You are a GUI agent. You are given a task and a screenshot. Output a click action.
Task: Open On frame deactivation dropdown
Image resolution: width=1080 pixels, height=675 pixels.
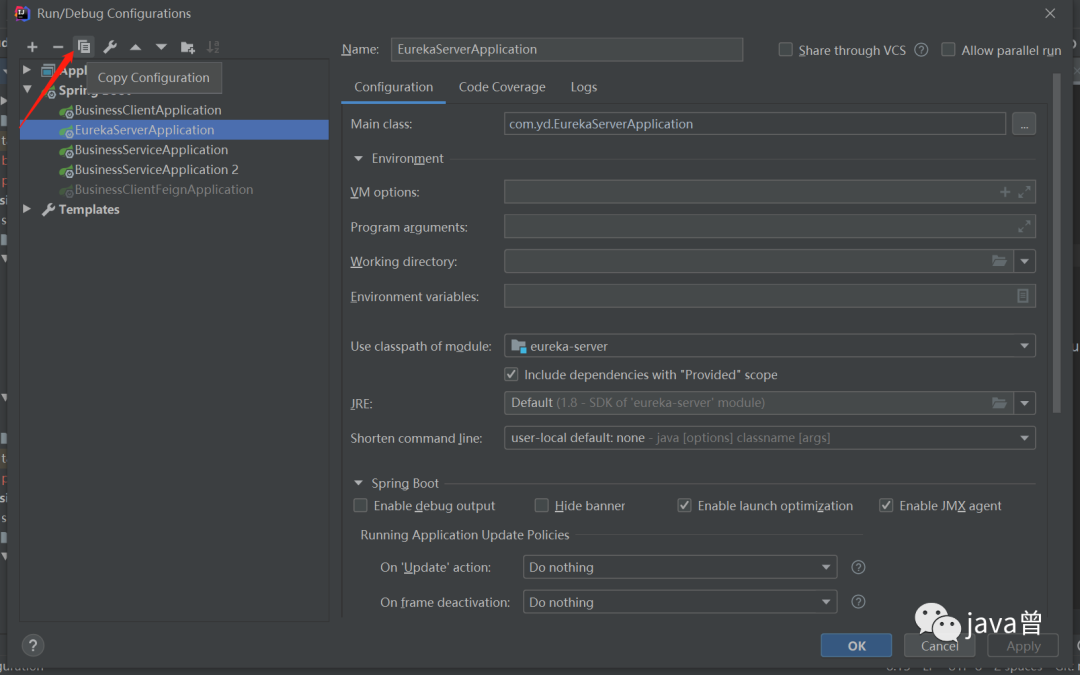(x=826, y=602)
